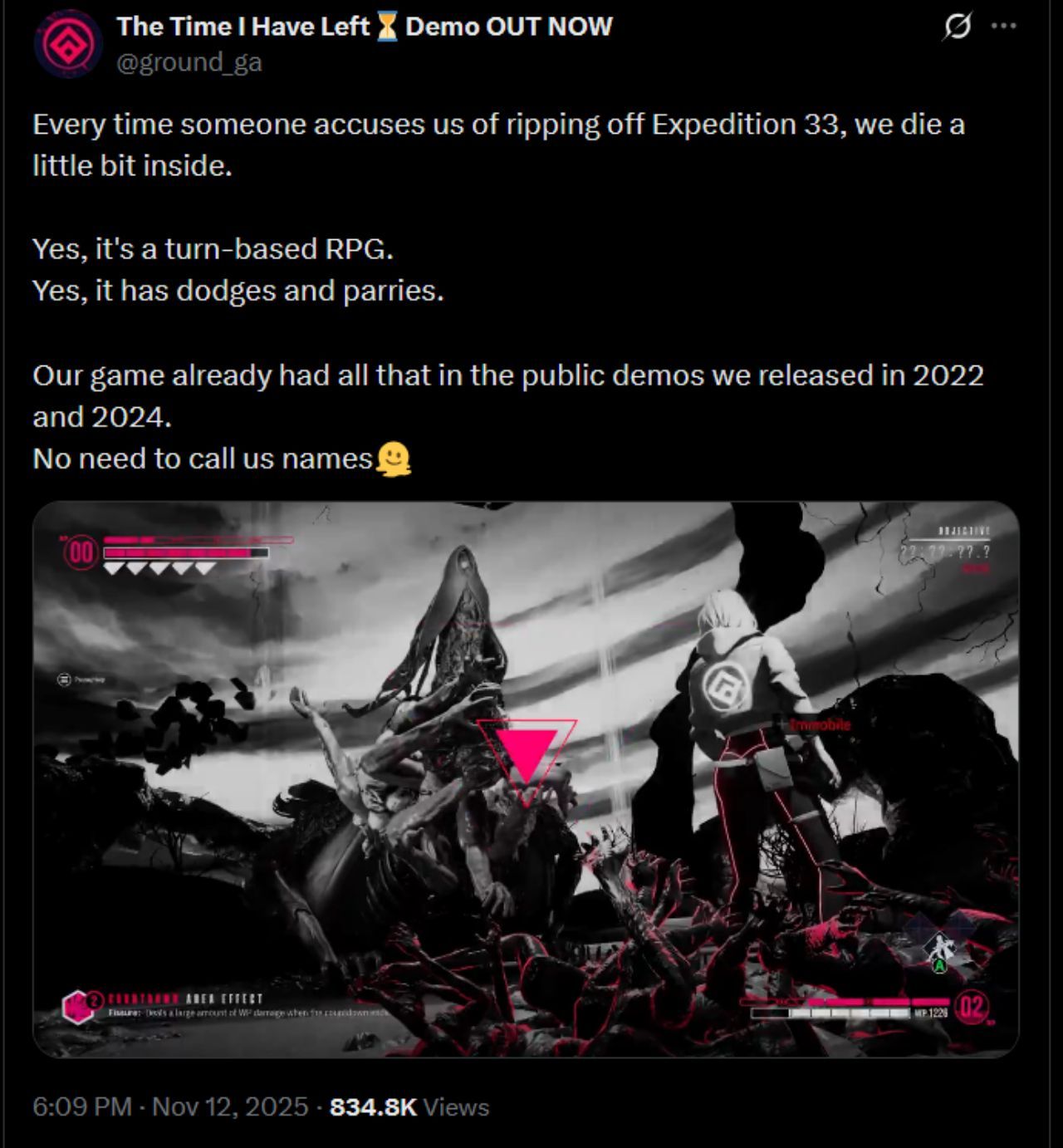Click the Grok slashed-circle icon

[957, 27]
